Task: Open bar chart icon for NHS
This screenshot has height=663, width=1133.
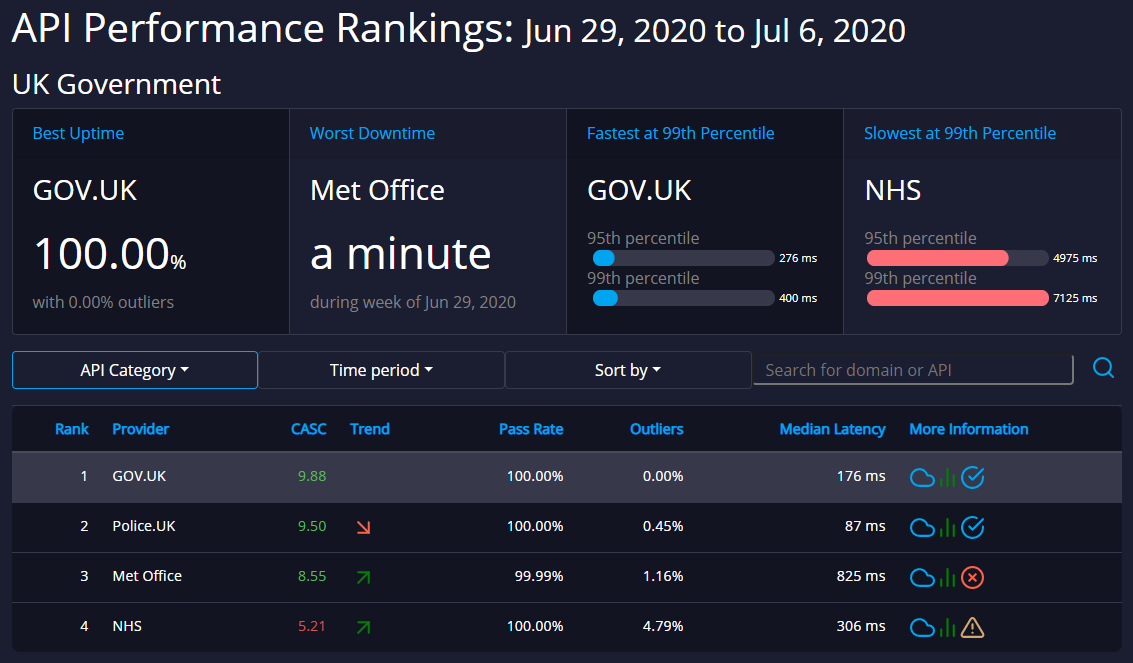Action: point(947,627)
